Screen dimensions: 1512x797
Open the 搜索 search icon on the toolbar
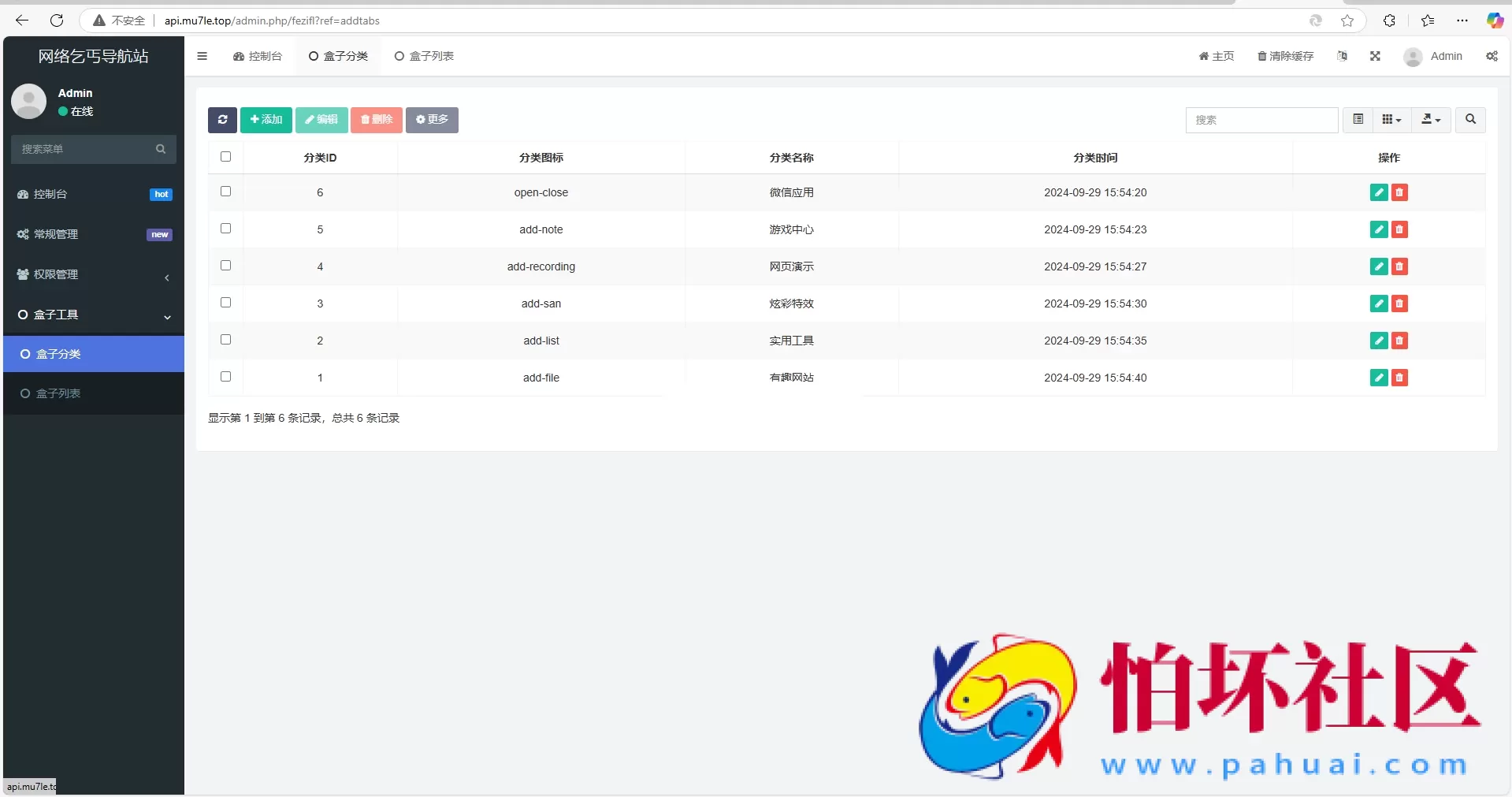(x=1470, y=120)
